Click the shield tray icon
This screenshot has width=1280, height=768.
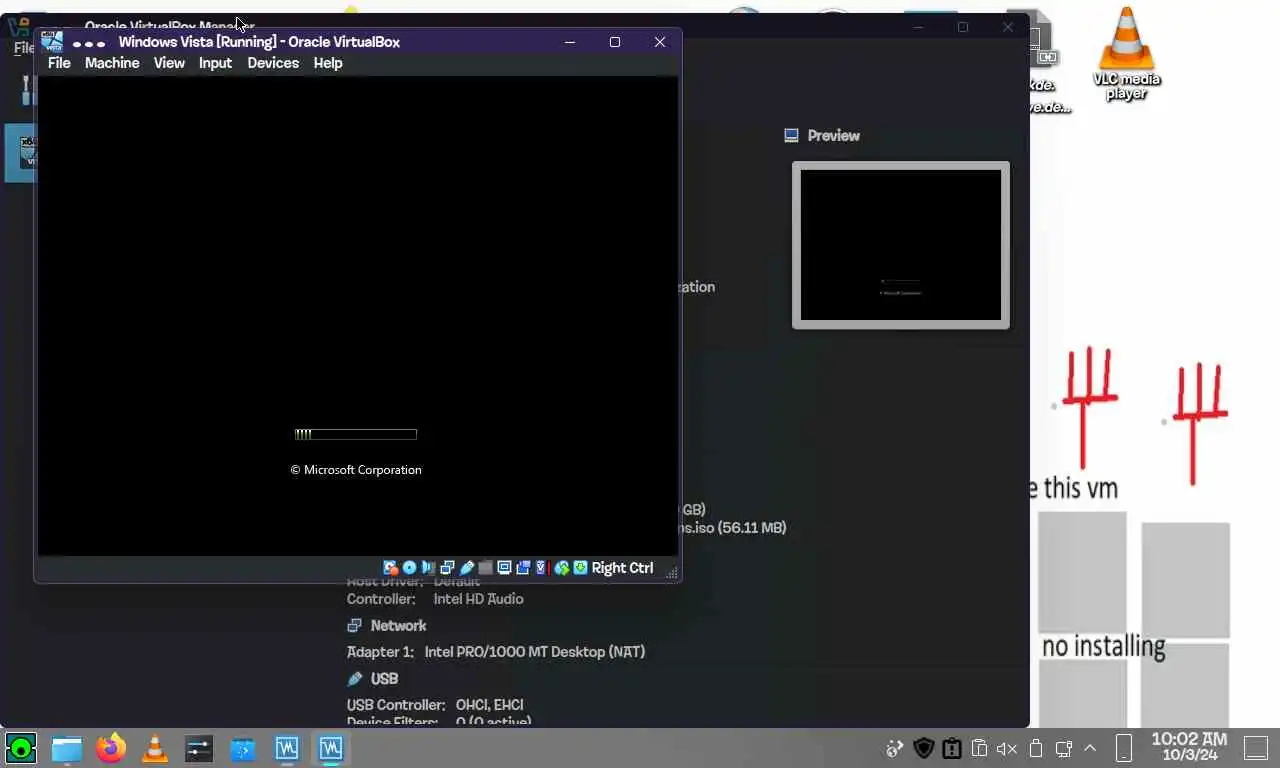click(x=924, y=748)
